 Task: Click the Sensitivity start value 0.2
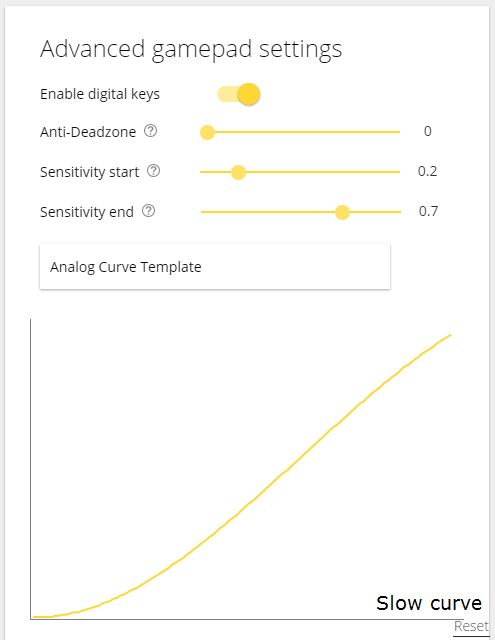coord(427,171)
